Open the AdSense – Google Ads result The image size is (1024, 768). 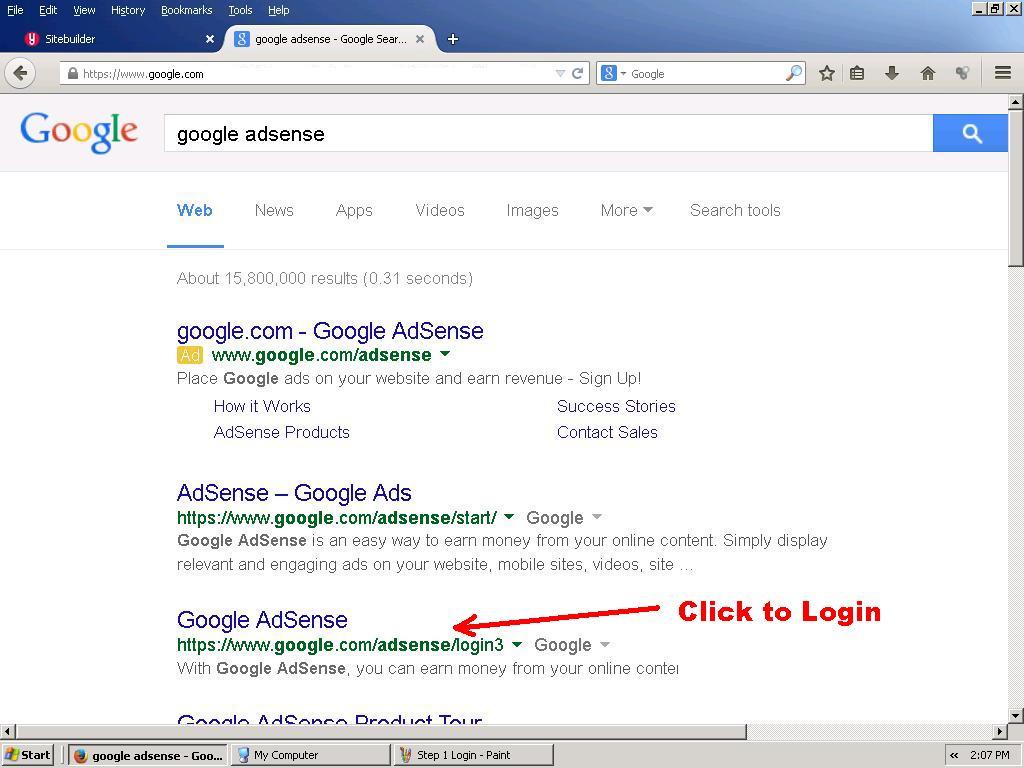294,492
